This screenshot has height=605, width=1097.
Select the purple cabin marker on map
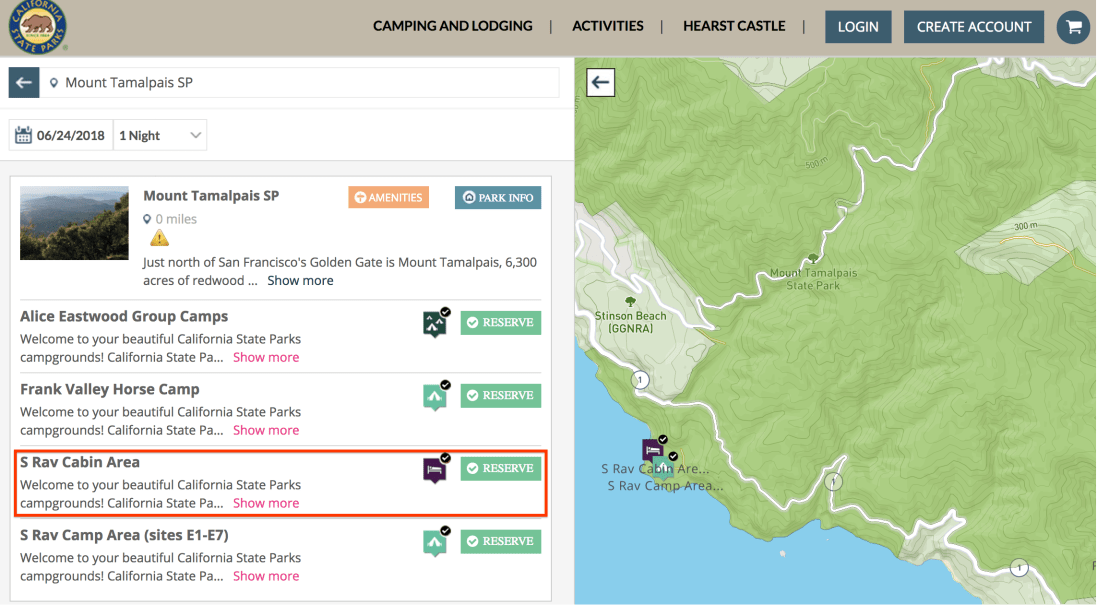tap(652, 449)
